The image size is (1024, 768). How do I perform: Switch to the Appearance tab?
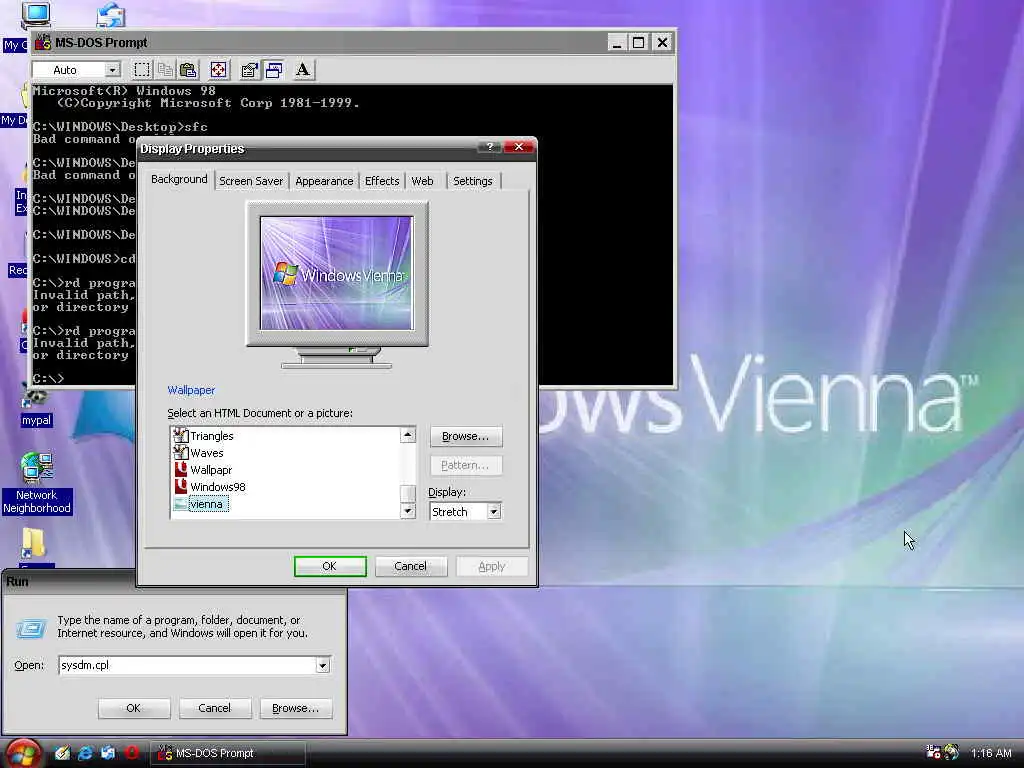click(324, 181)
